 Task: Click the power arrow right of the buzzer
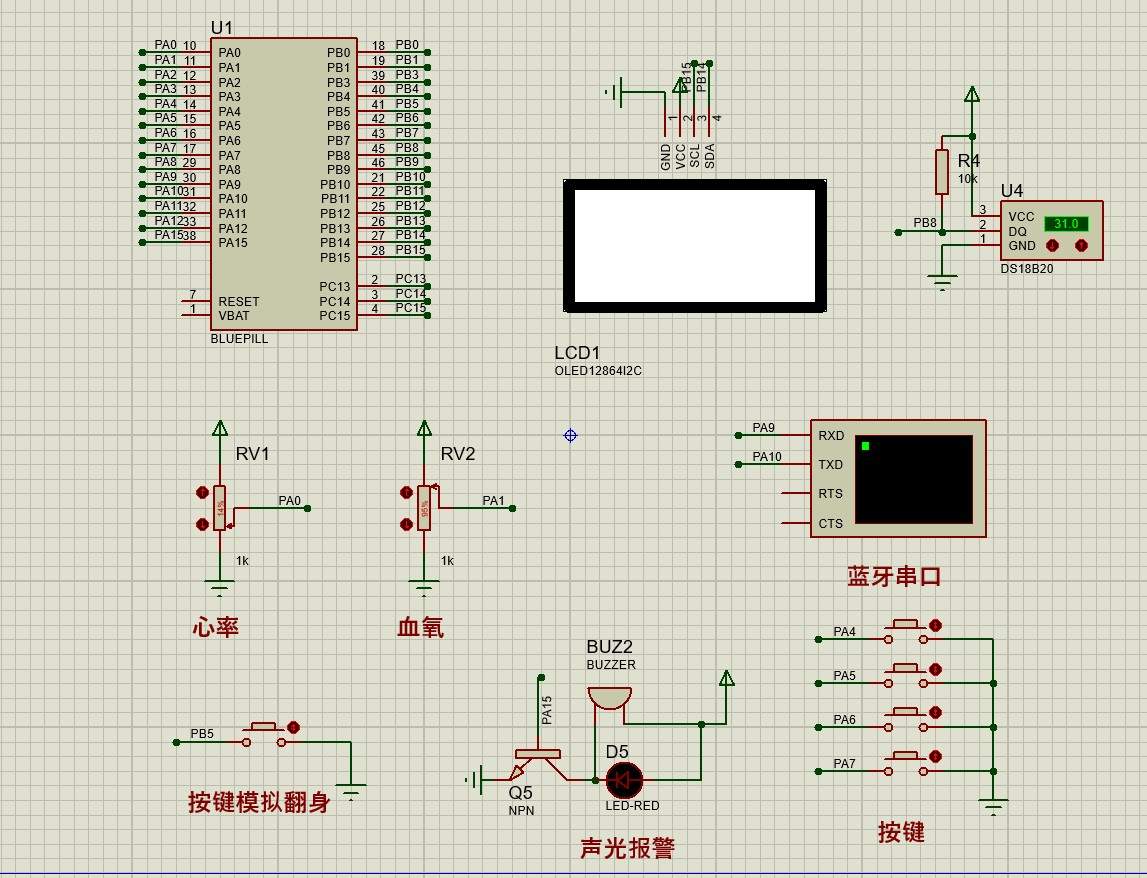(x=726, y=678)
